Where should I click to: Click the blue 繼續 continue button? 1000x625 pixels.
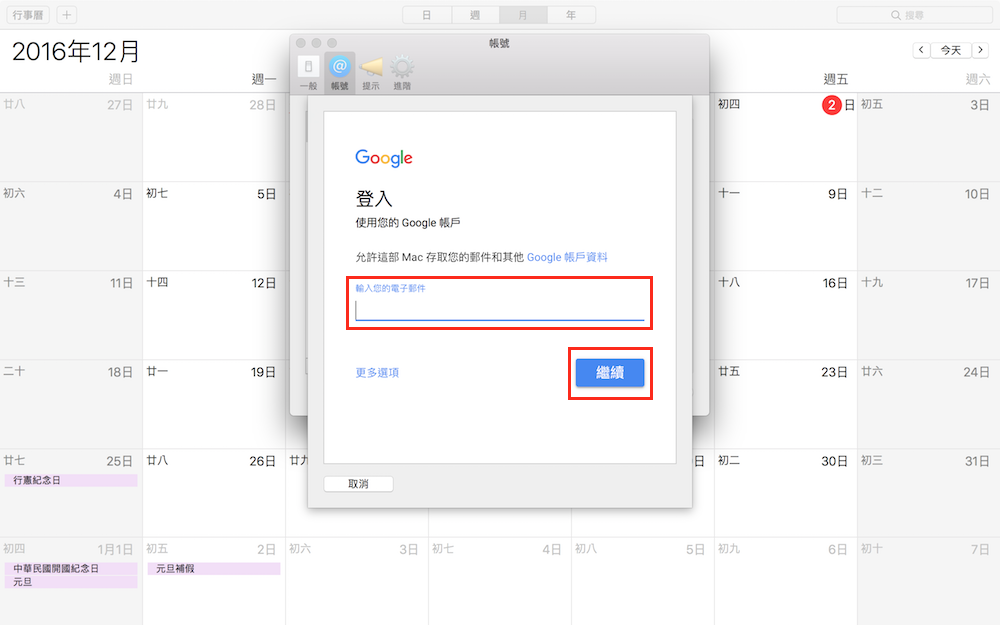pyautogui.click(x=610, y=372)
